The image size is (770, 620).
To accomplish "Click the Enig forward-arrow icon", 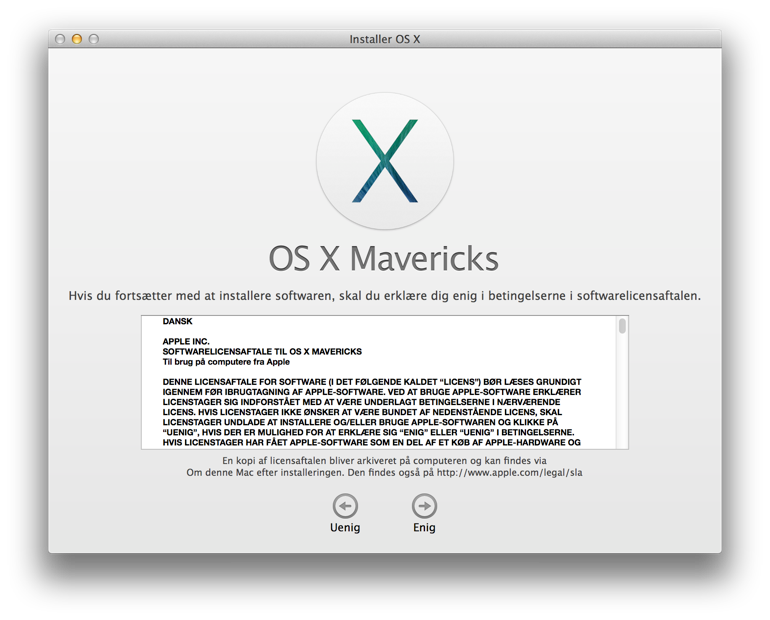I will pyautogui.click(x=424, y=506).
